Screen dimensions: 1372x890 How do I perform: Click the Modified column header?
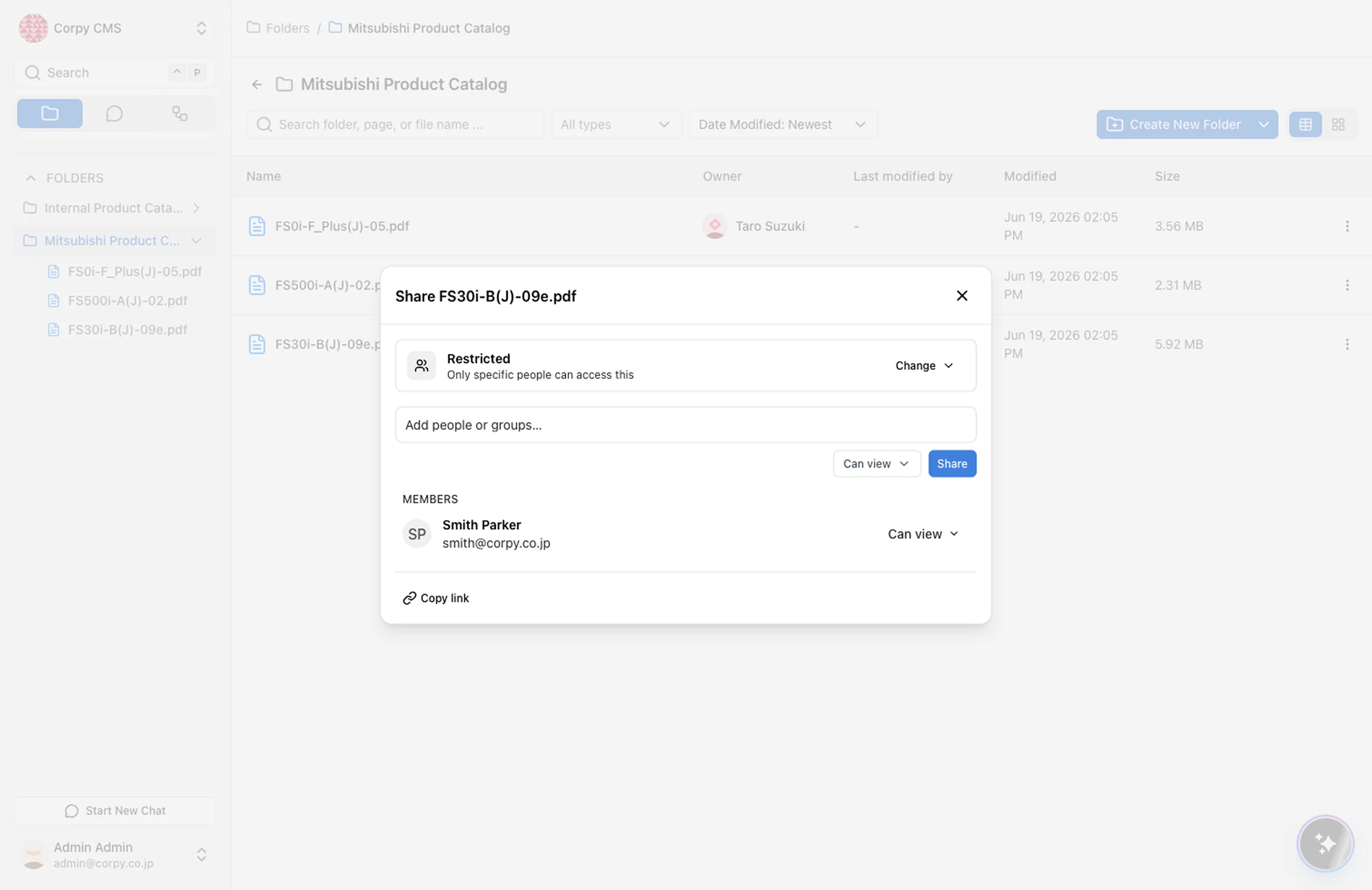click(x=1030, y=176)
